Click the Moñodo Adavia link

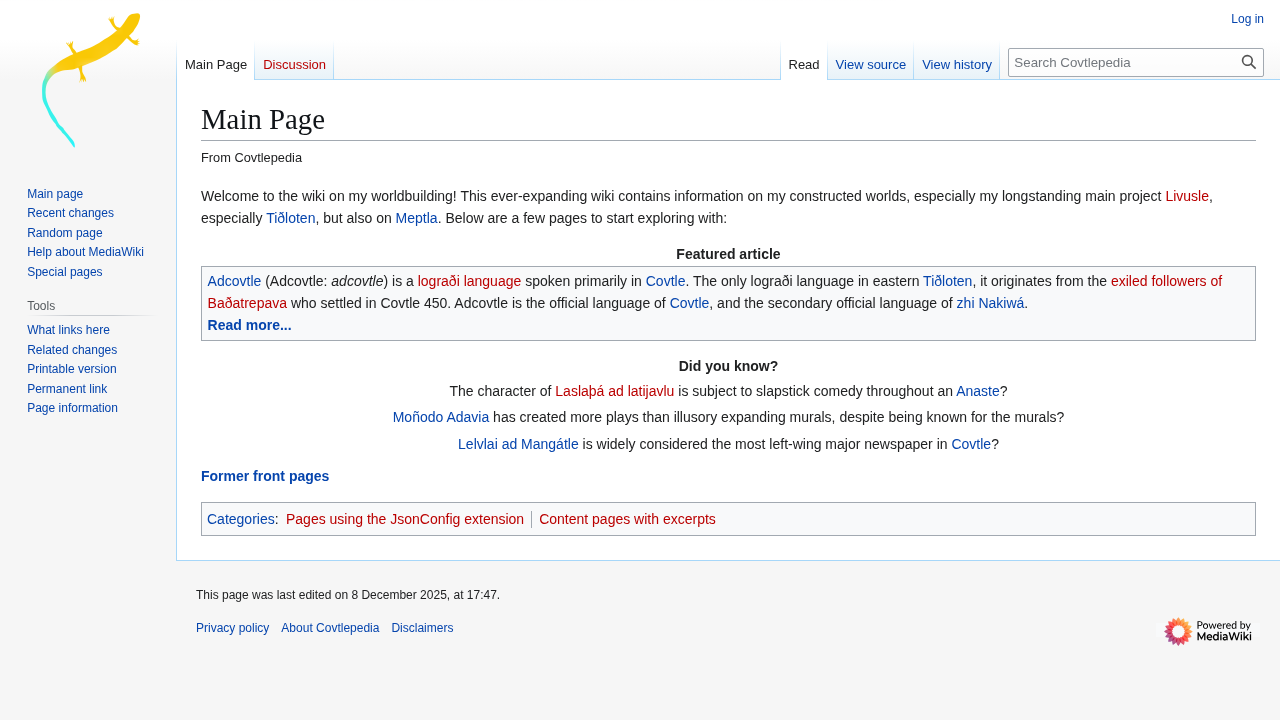point(440,417)
